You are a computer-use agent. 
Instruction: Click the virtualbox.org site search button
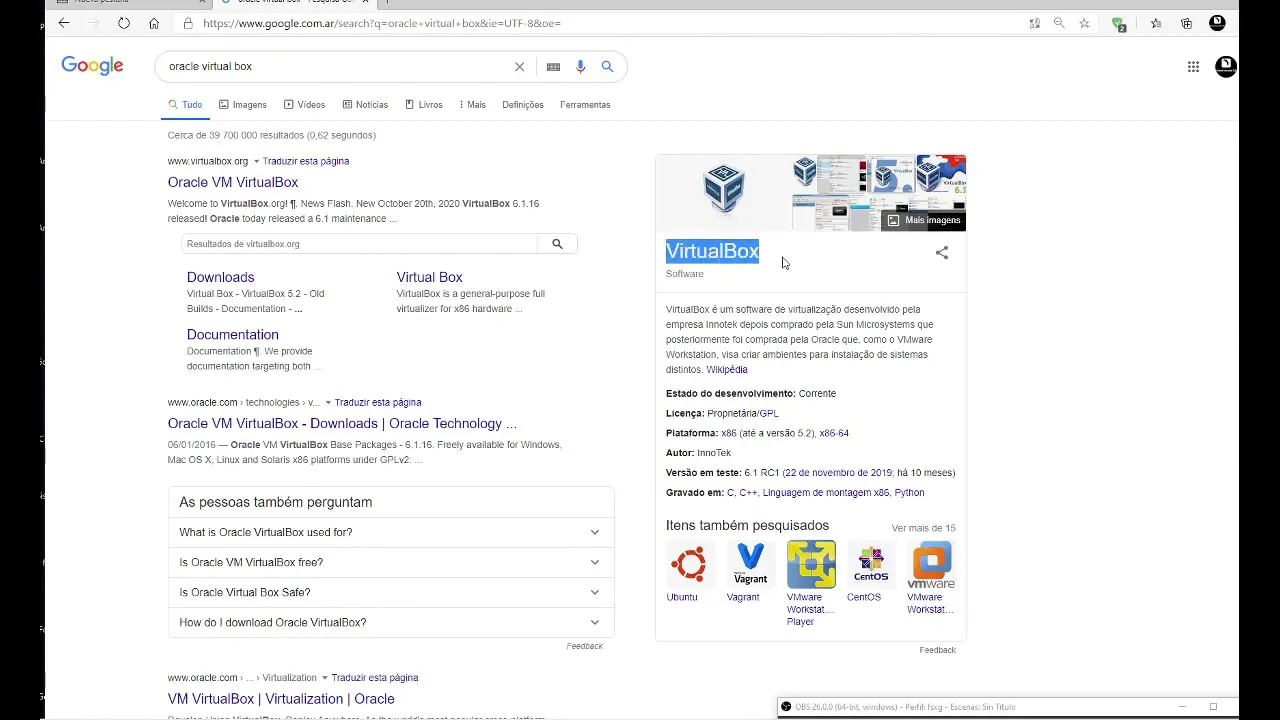coord(557,244)
